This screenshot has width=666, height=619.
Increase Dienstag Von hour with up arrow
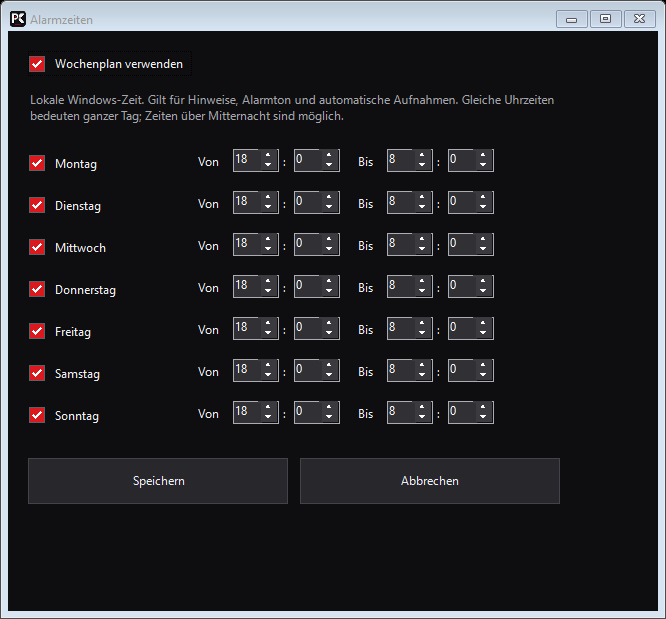coord(268,197)
